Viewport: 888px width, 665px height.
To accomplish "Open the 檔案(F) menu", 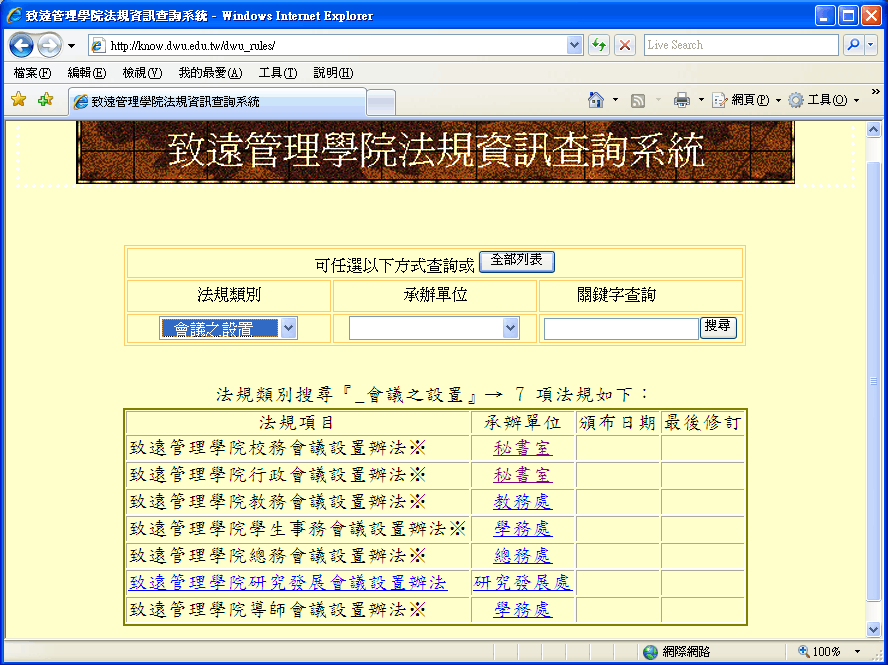I will click(x=32, y=73).
